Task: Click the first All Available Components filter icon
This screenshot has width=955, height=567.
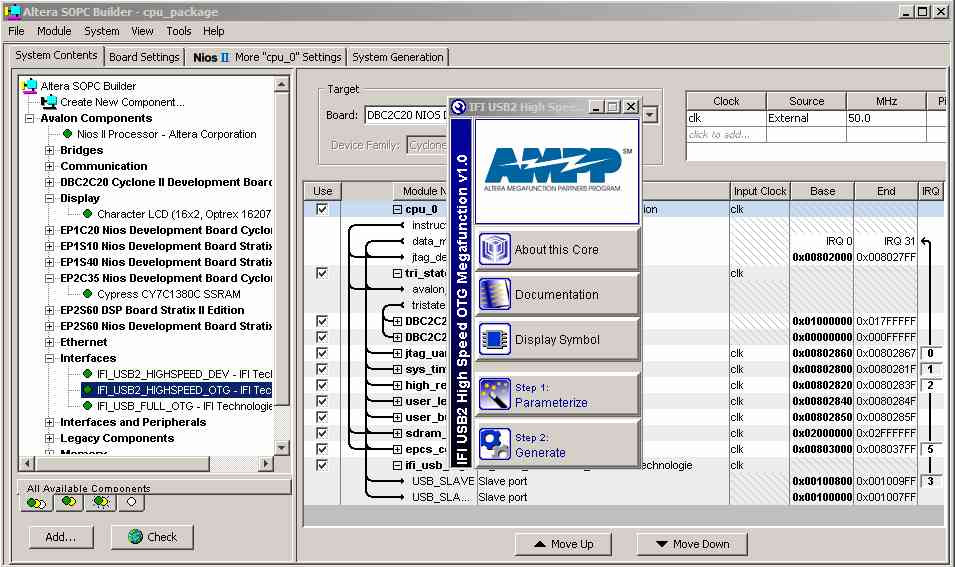Action: (x=36, y=502)
